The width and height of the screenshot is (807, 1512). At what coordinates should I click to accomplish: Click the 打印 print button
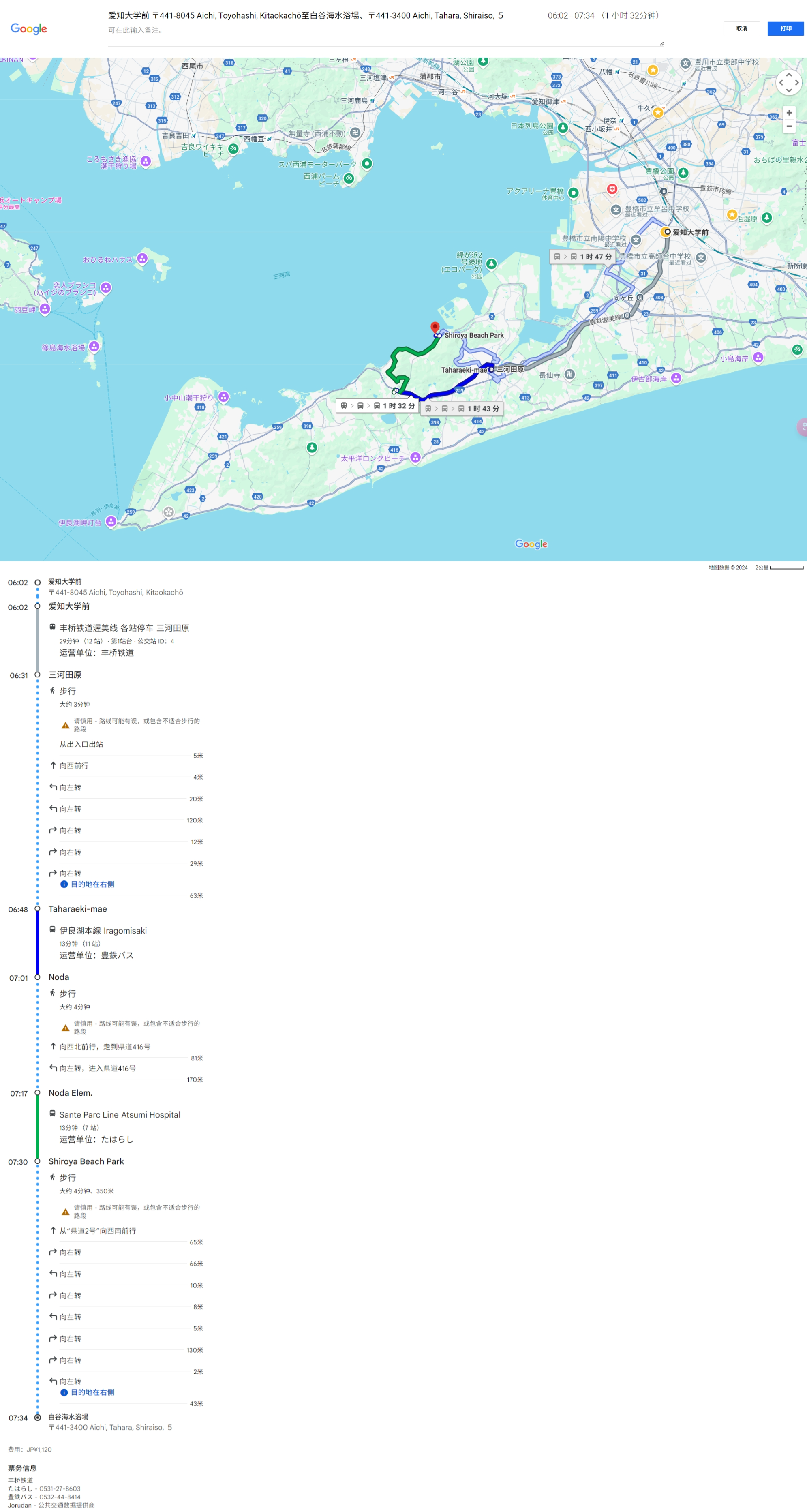pyautogui.click(x=785, y=29)
